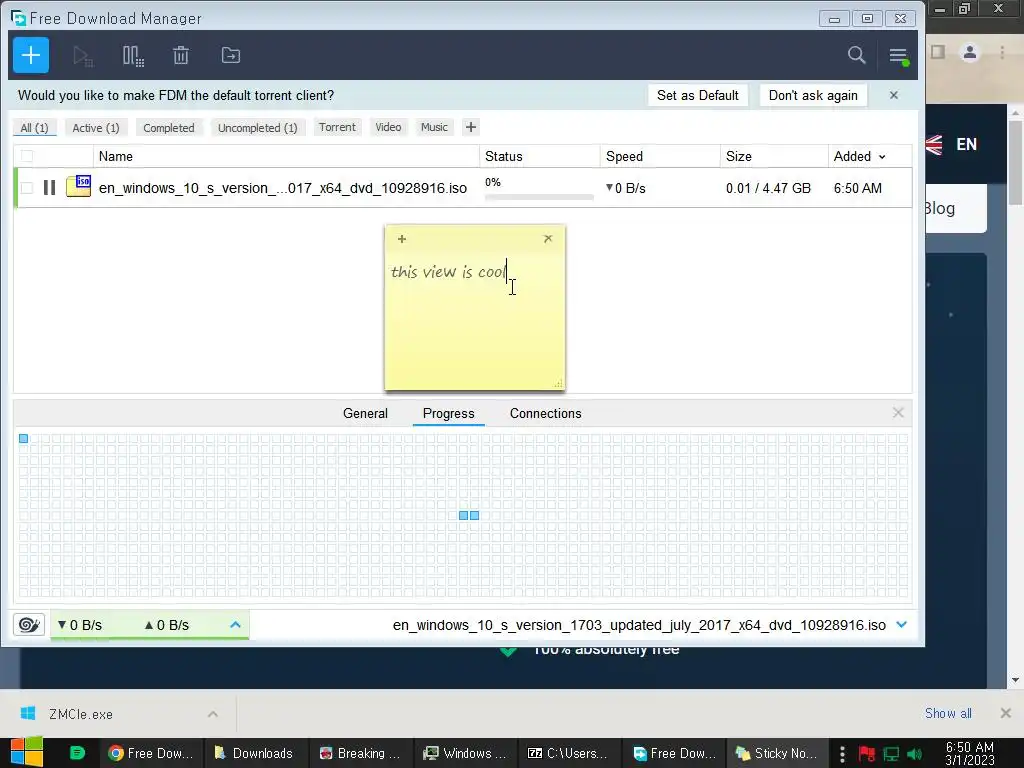Click Set as Default button

[697, 95]
